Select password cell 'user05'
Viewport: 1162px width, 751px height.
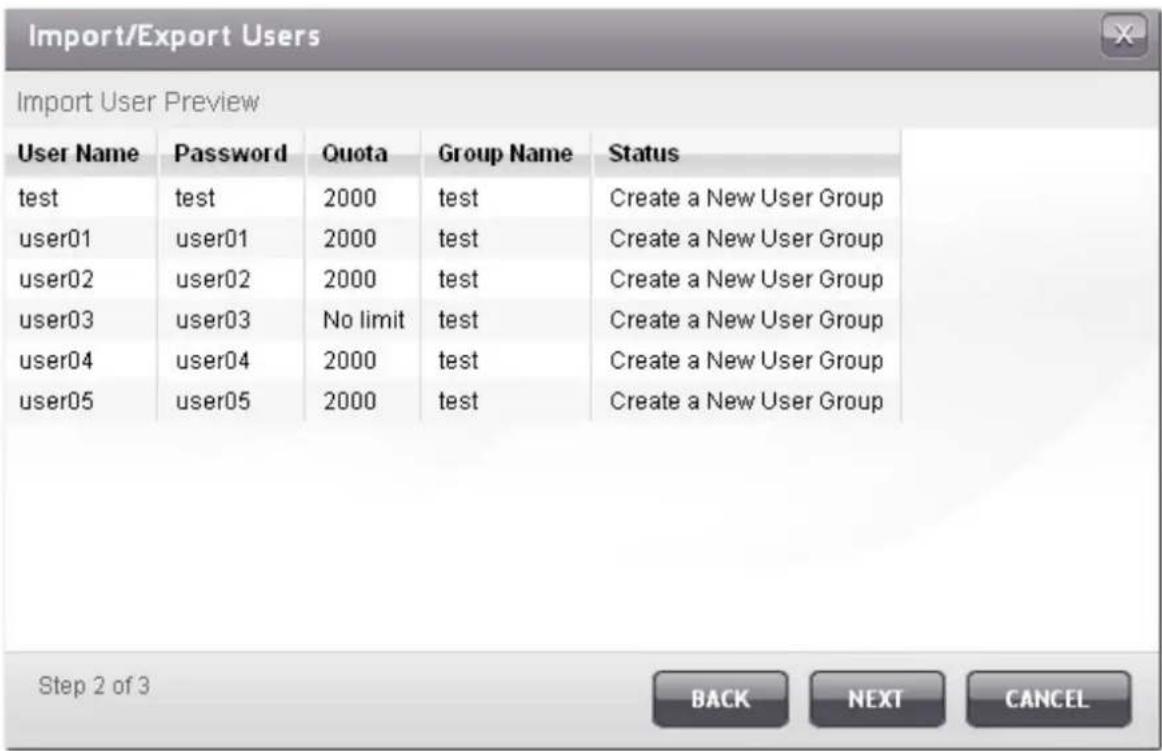click(x=213, y=401)
